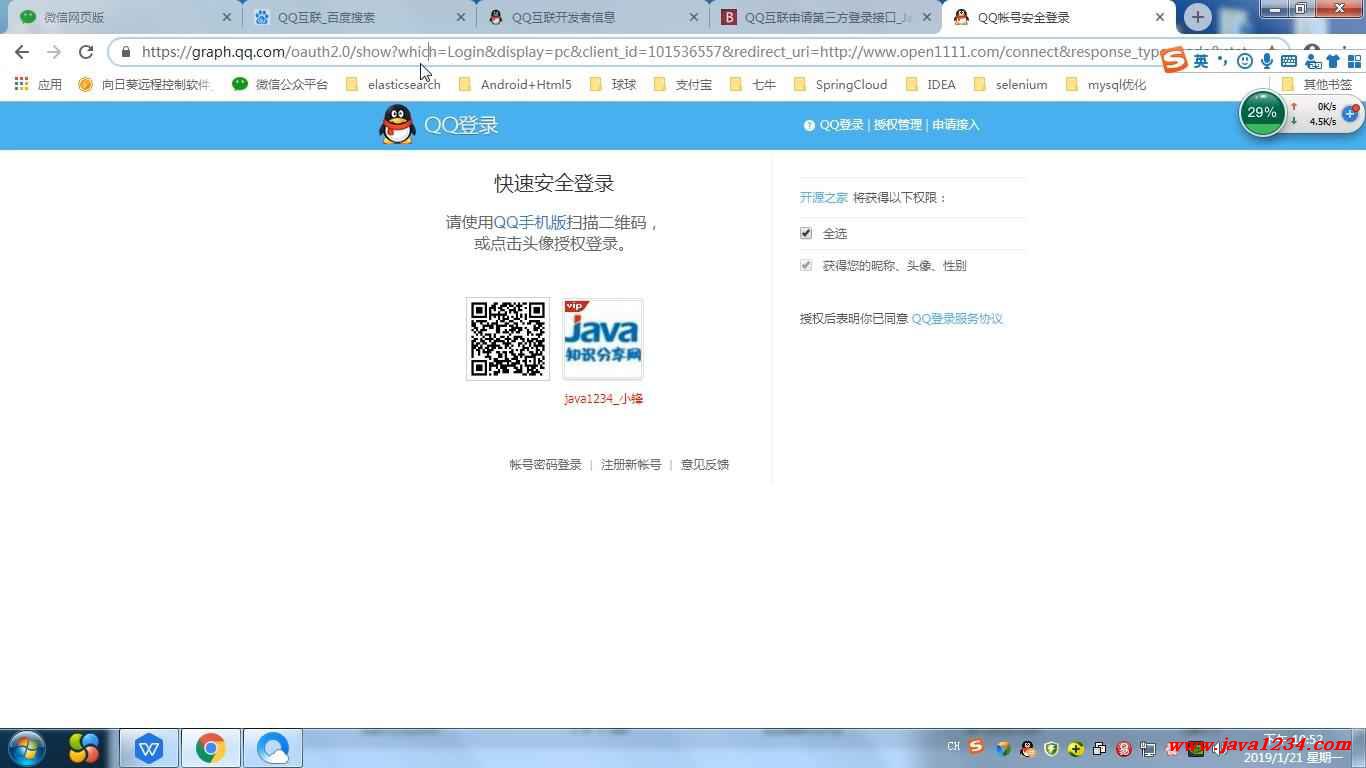This screenshot has height=768, width=1366.
Task: Open the Windows Start button
Action: coord(27,748)
